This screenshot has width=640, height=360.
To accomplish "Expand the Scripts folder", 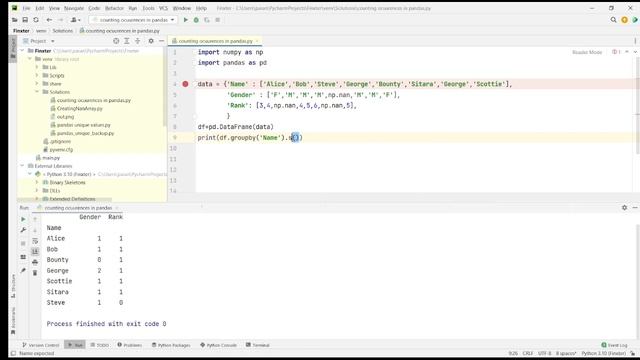I will pos(37,76).
